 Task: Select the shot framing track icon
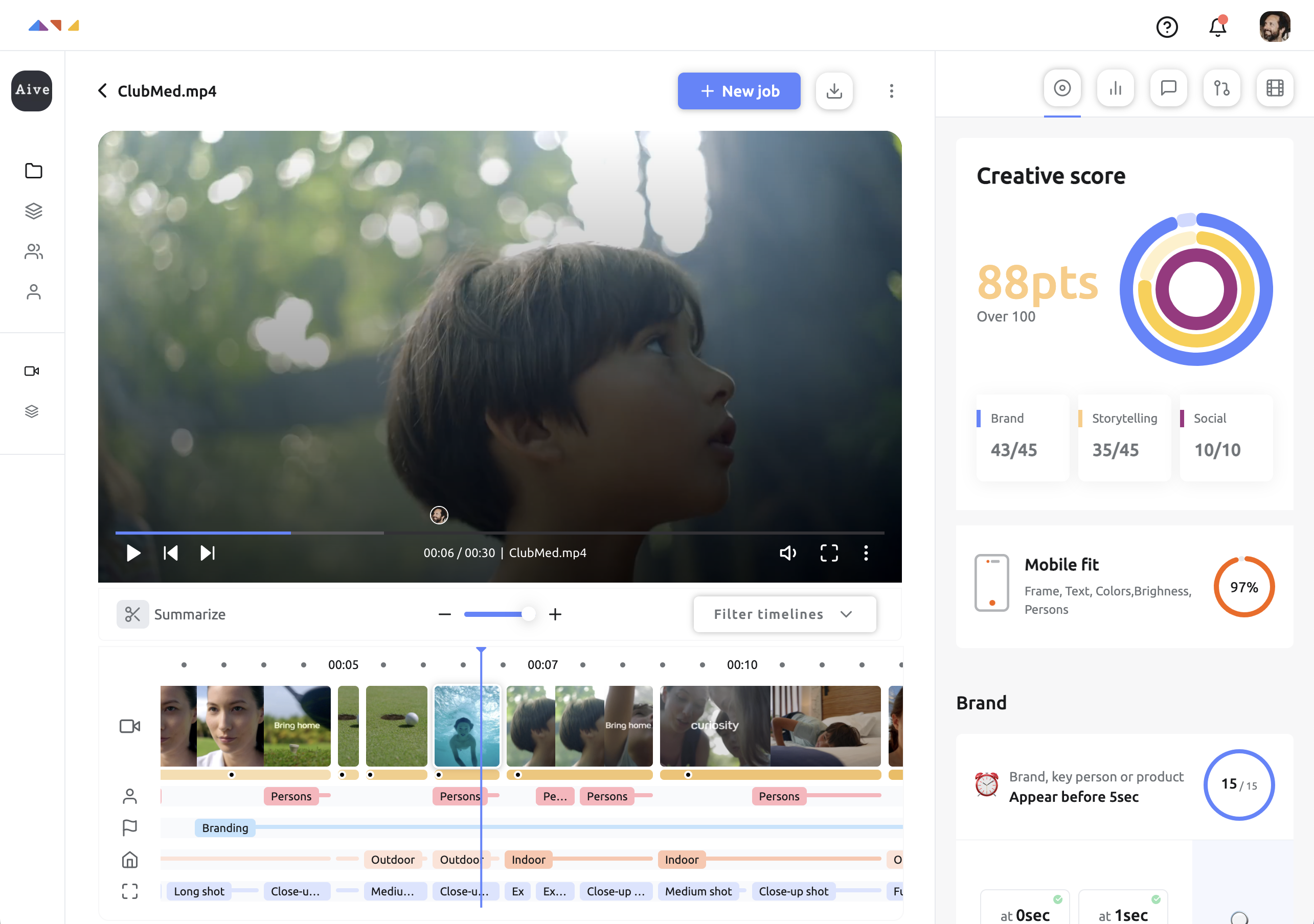pos(130,891)
